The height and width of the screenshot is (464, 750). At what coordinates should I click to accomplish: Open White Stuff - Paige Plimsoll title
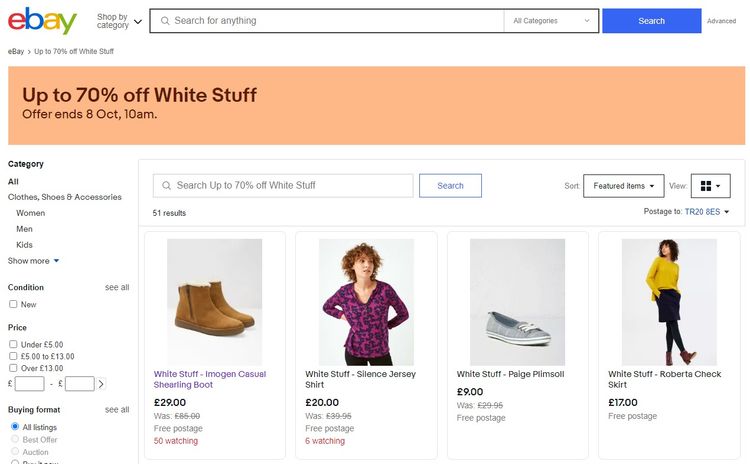(x=510, y=374)
